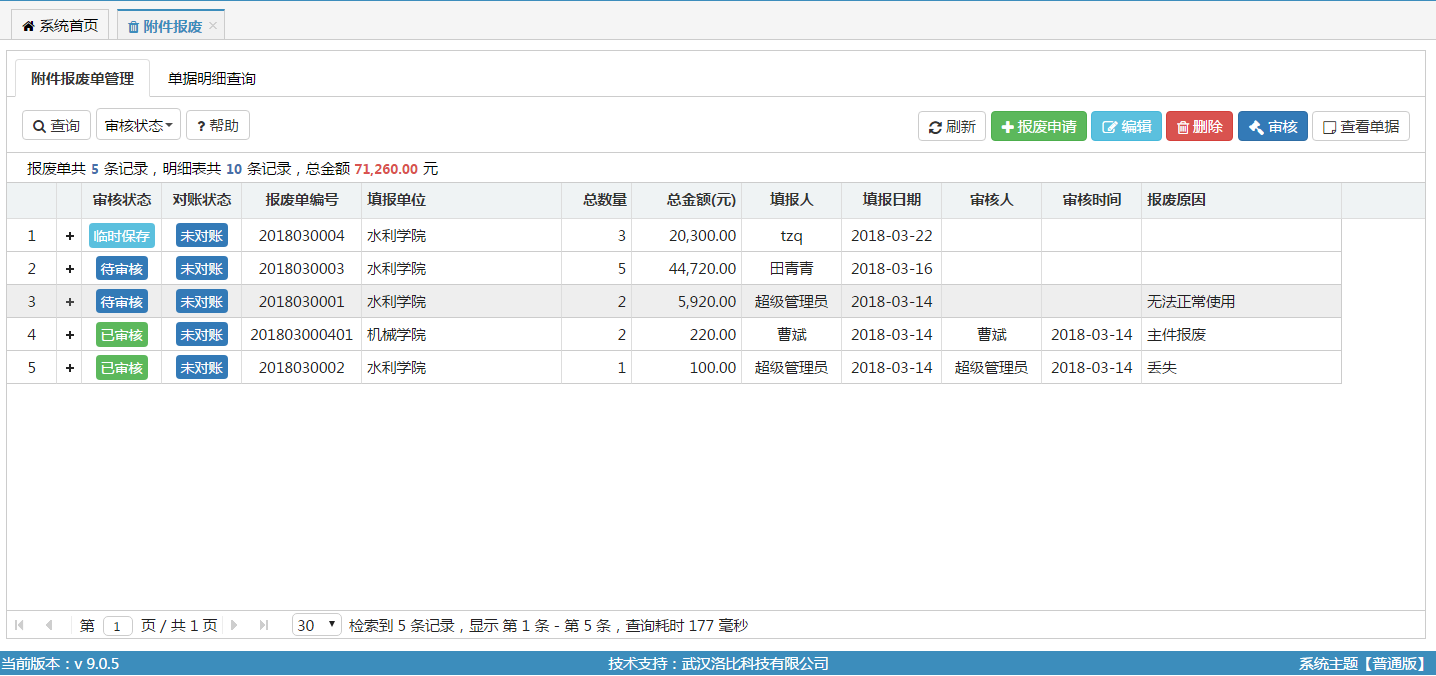Open the 查看单据 view document button
This screenshot has width=1436, height=676.
point(1360,127)
